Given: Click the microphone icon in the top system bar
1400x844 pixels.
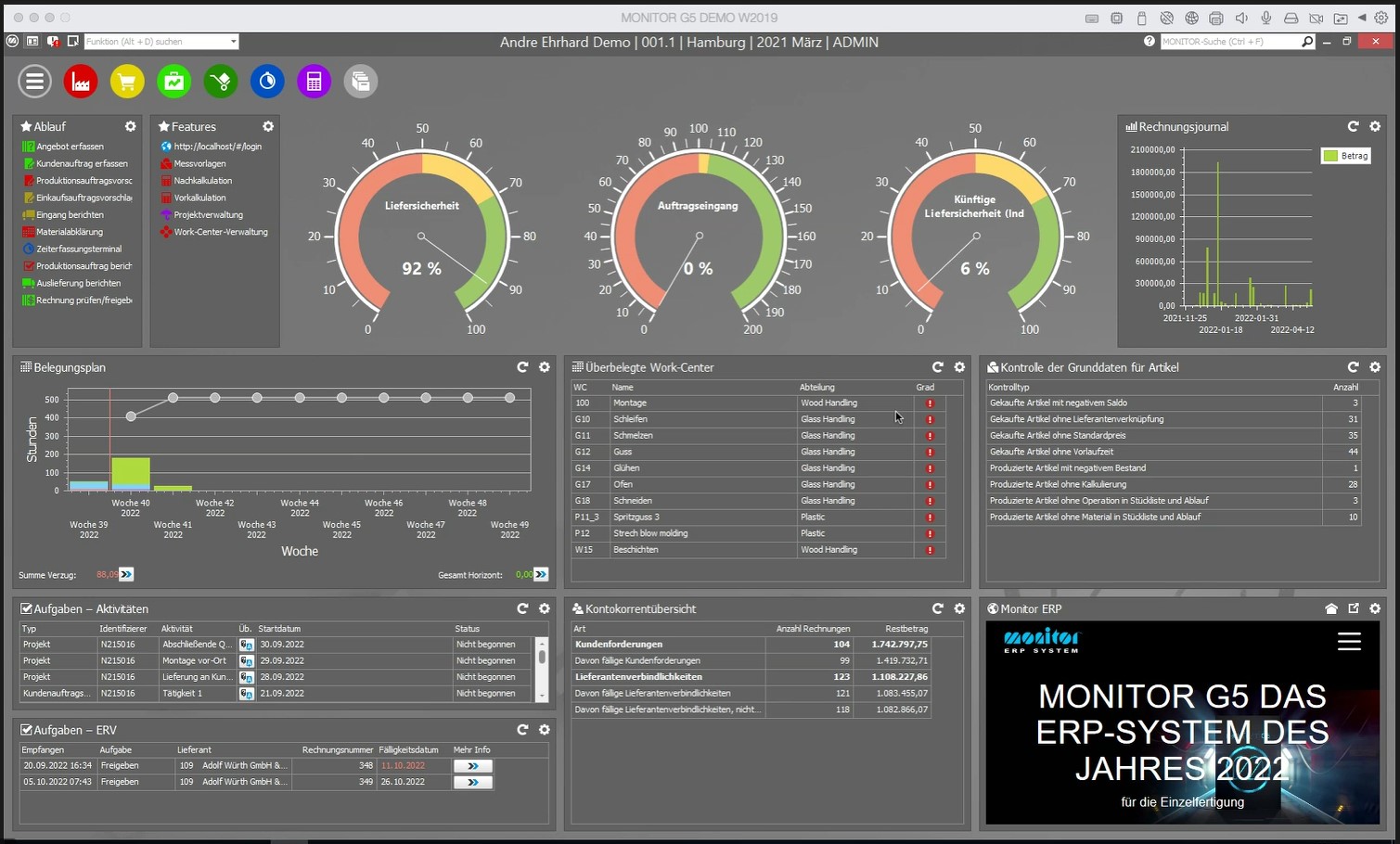Looking at the screenshot, I should pyautogui.click(x=1265, y=18).
